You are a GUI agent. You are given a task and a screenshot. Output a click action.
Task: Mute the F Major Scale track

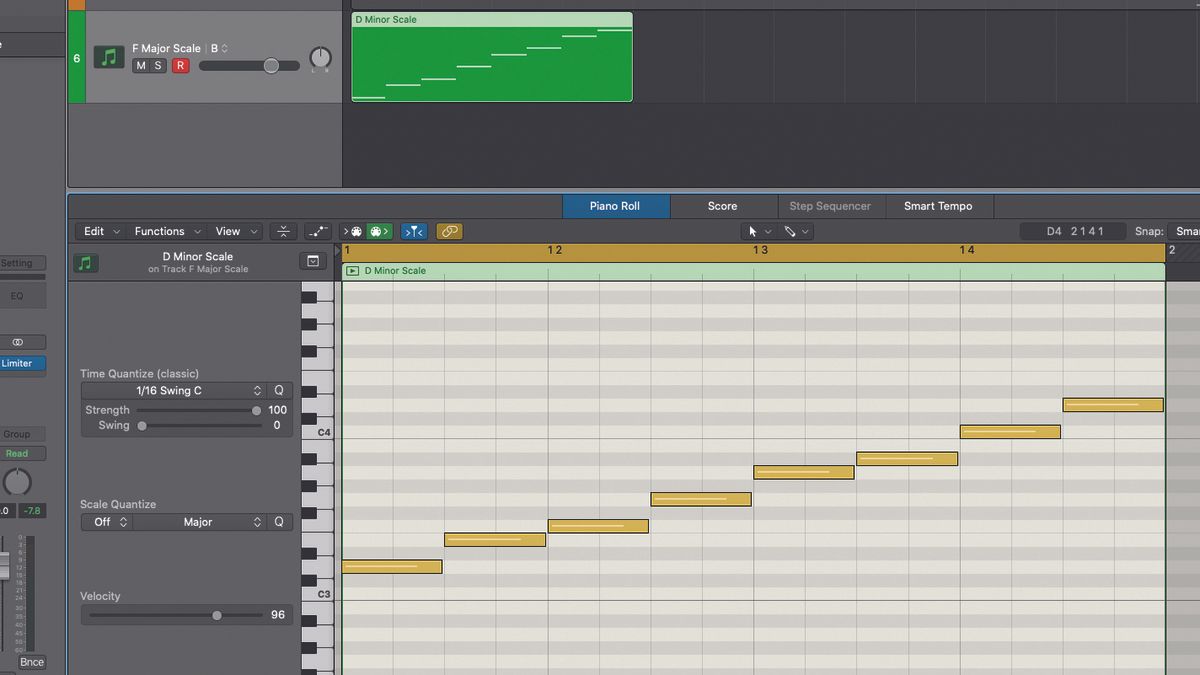coord(139,64)
